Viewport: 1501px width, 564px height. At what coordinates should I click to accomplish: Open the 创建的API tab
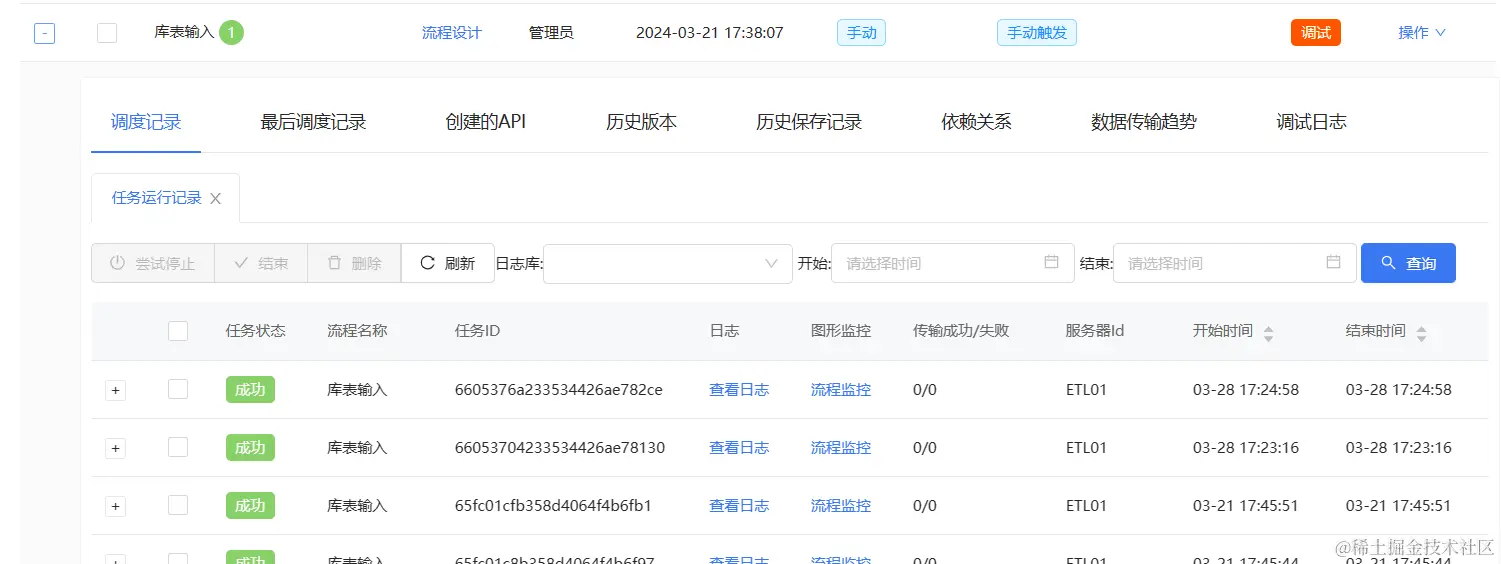click(x=486, y=122)
